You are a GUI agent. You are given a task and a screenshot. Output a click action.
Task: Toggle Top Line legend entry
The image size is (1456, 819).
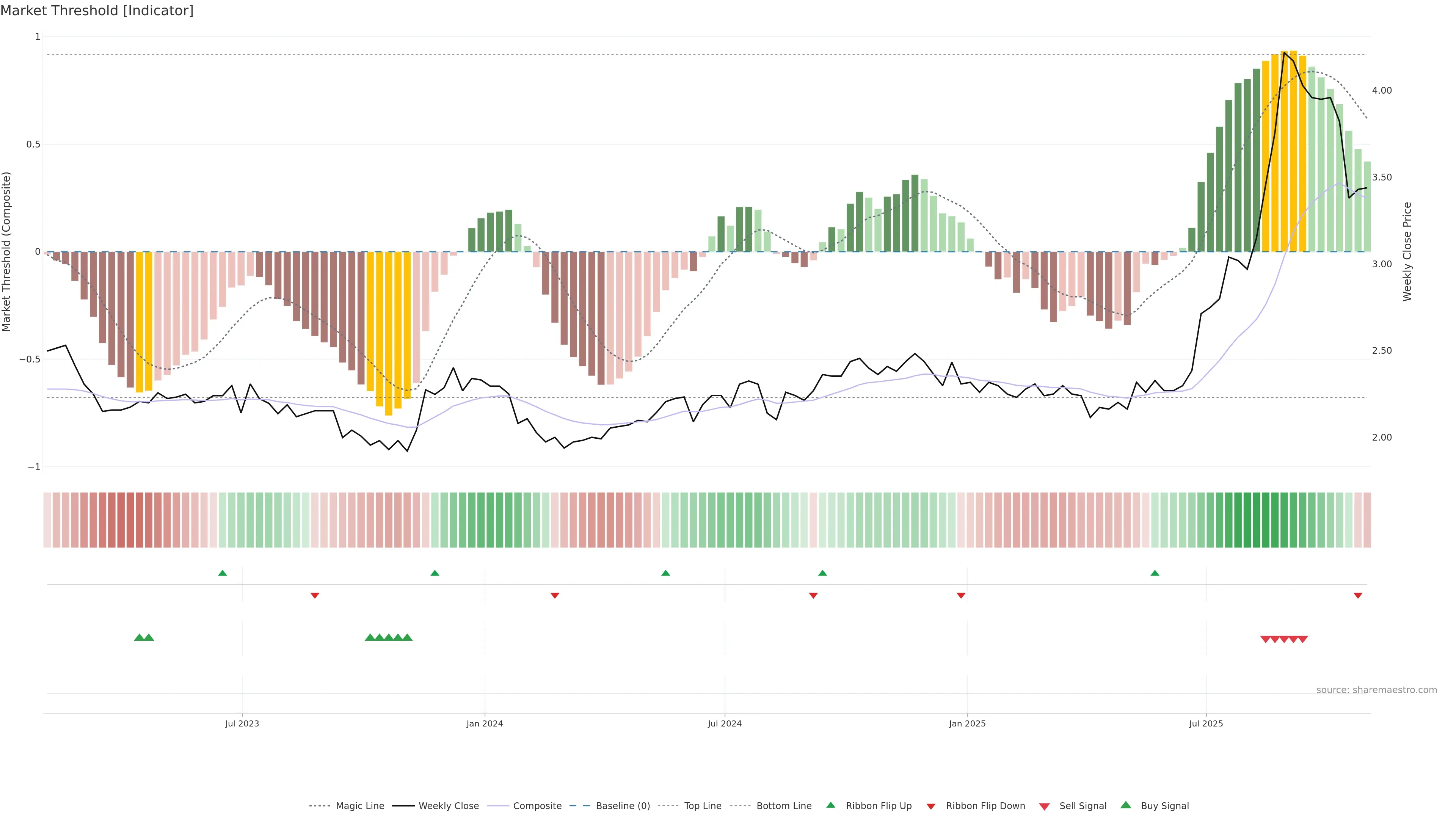pos(703,805)
